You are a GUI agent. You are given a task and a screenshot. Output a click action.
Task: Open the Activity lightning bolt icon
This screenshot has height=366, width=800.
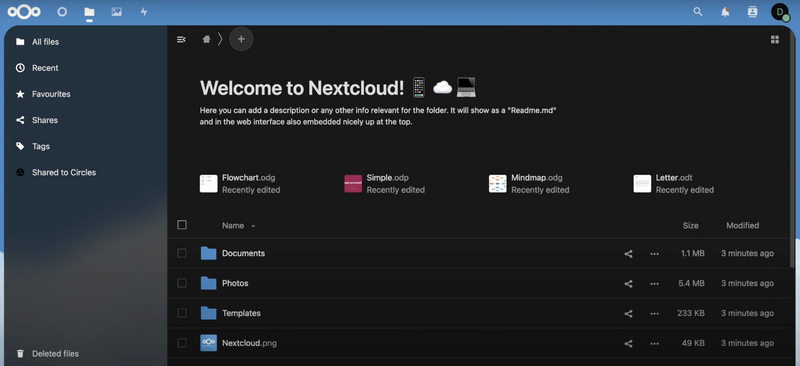click(x=144, y=12)
